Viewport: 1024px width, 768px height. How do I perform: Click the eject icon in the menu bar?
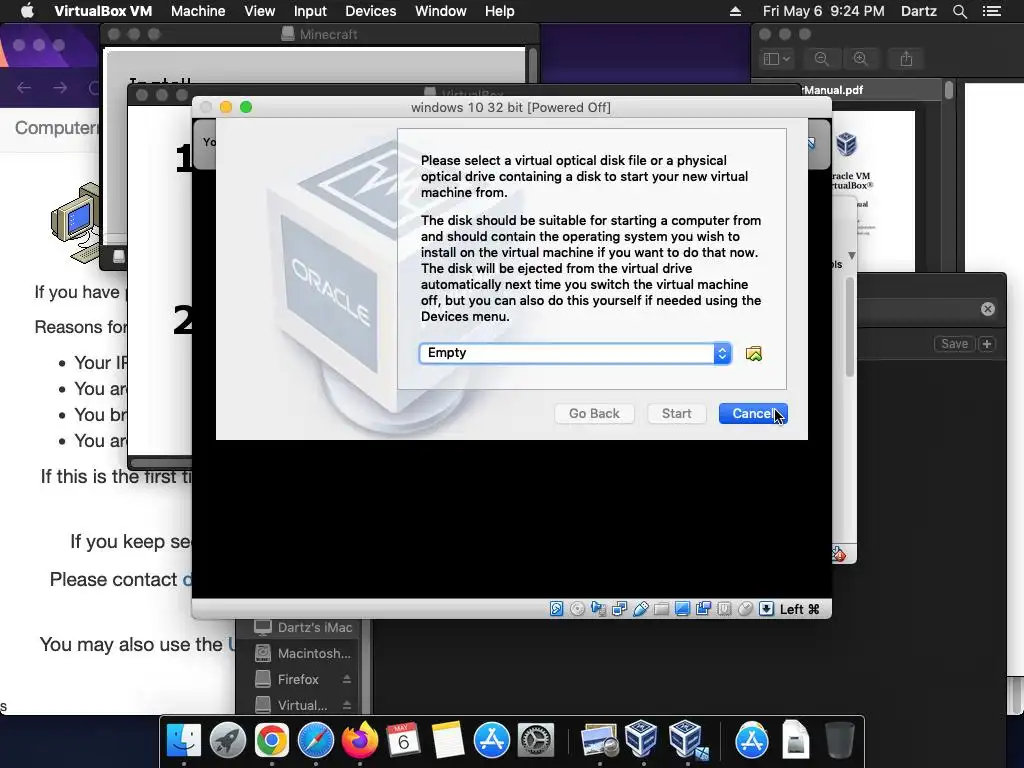coord(735,11)
